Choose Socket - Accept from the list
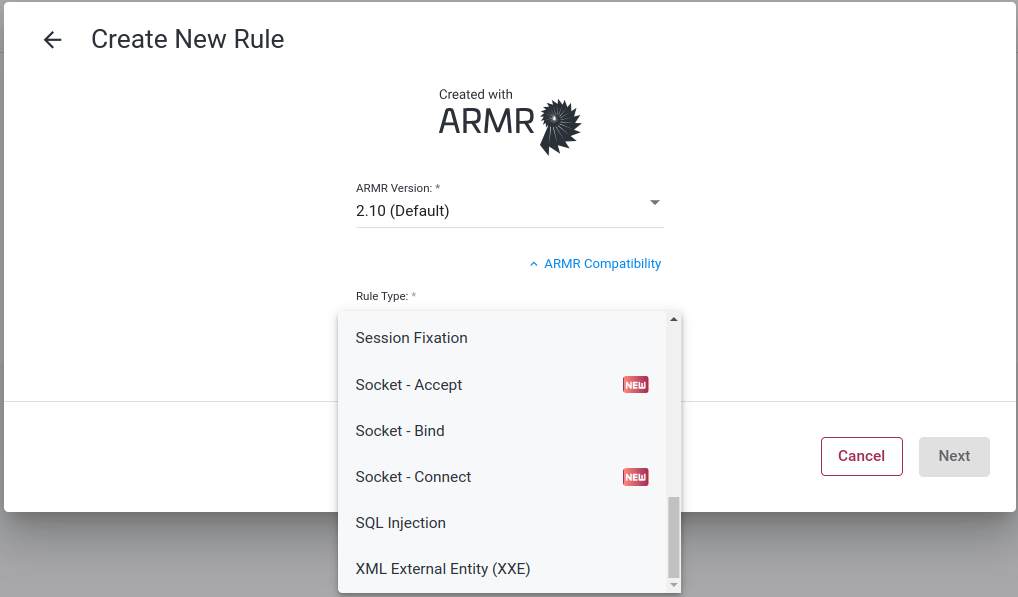 coord(503,385)
